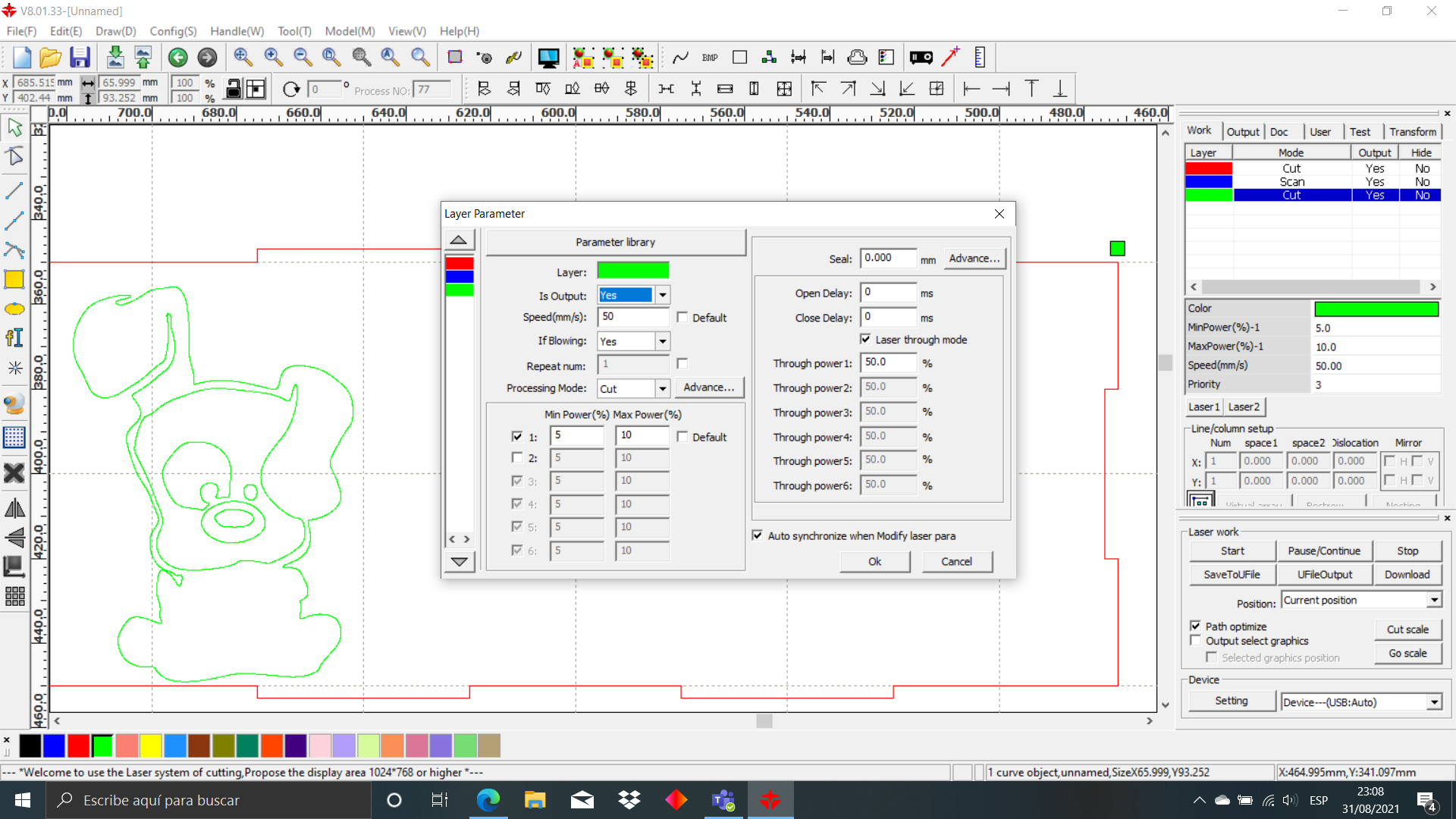Click the Text tool in sidebar
1456x819 pixels.
(x=14, y=337)
